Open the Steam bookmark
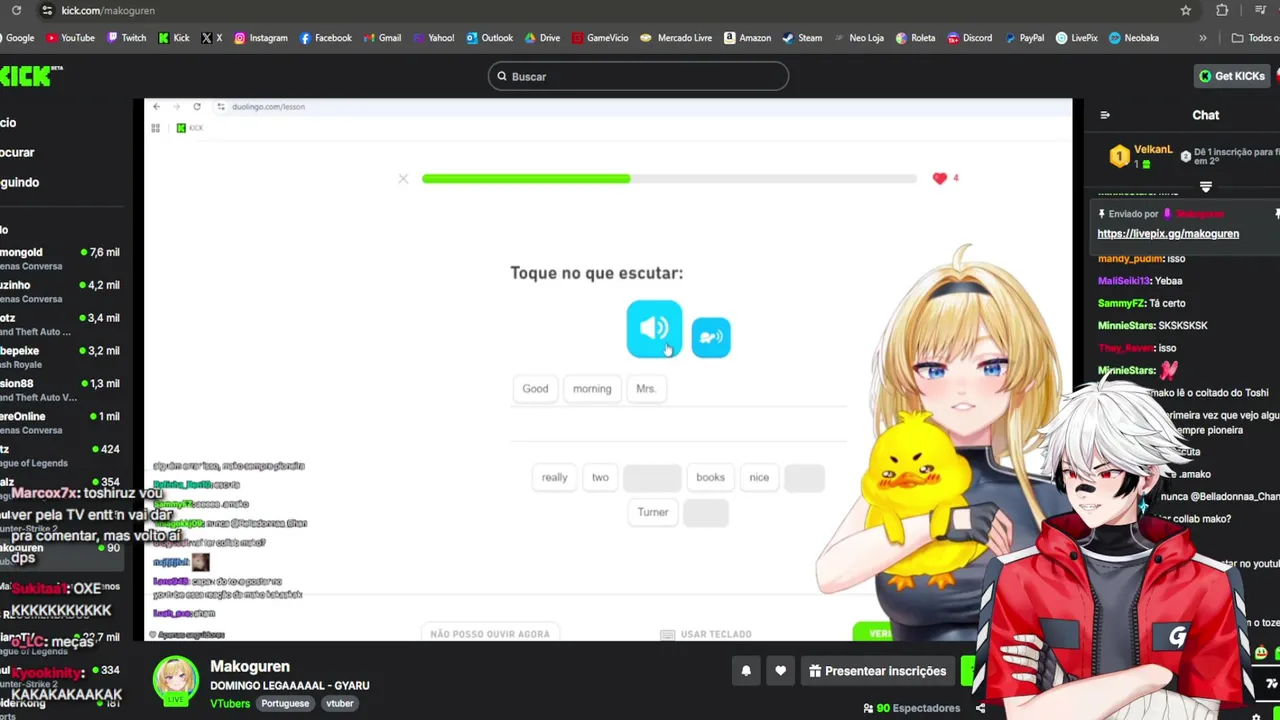Image resolution: width=1280 pixels, height=720 pixels. point(802,38)
